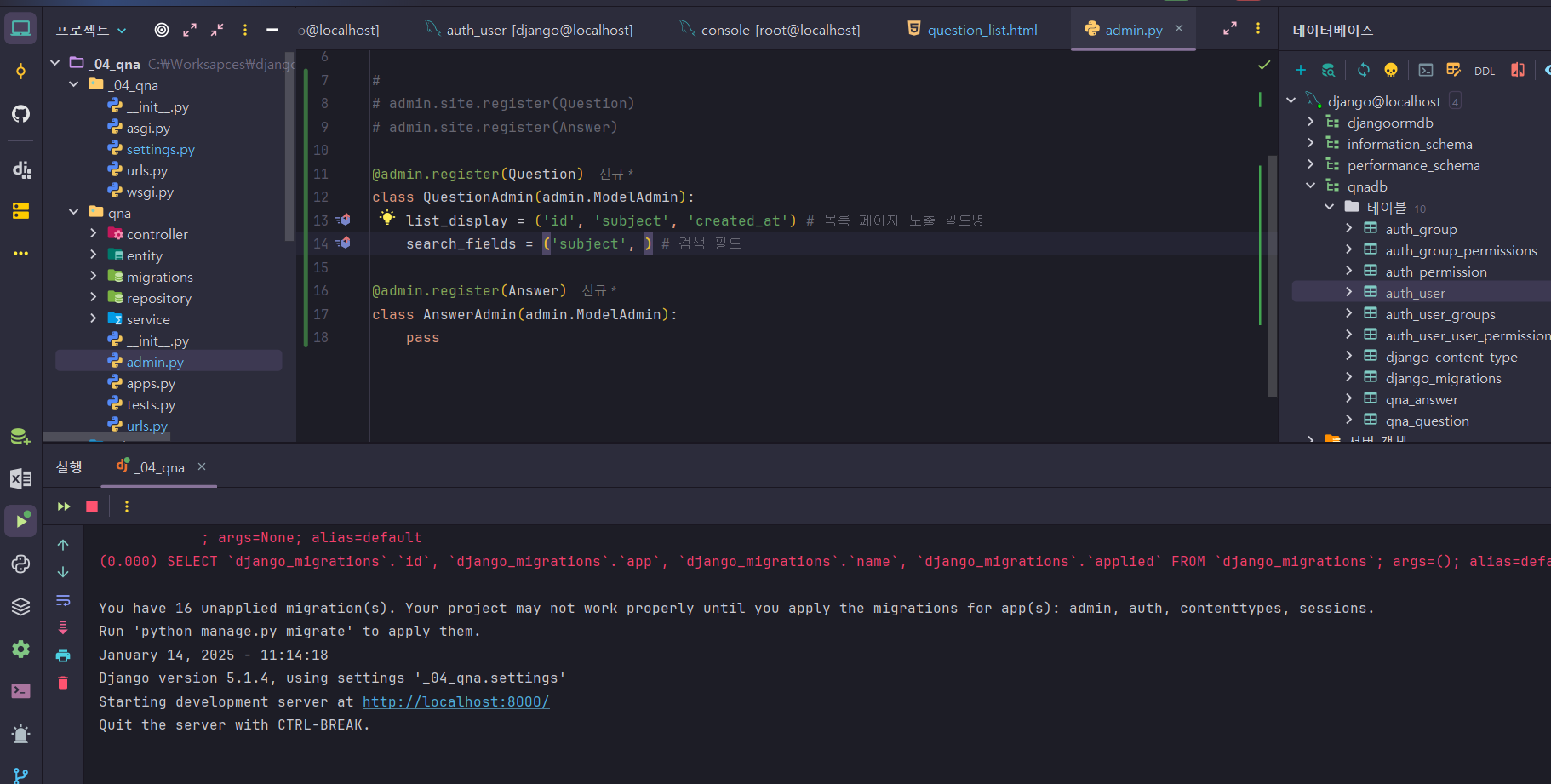Open the http://localhost:8000/ link
Image resolution: width=1551 pixels, height=784 pixels.
click(x=456, y=702)
